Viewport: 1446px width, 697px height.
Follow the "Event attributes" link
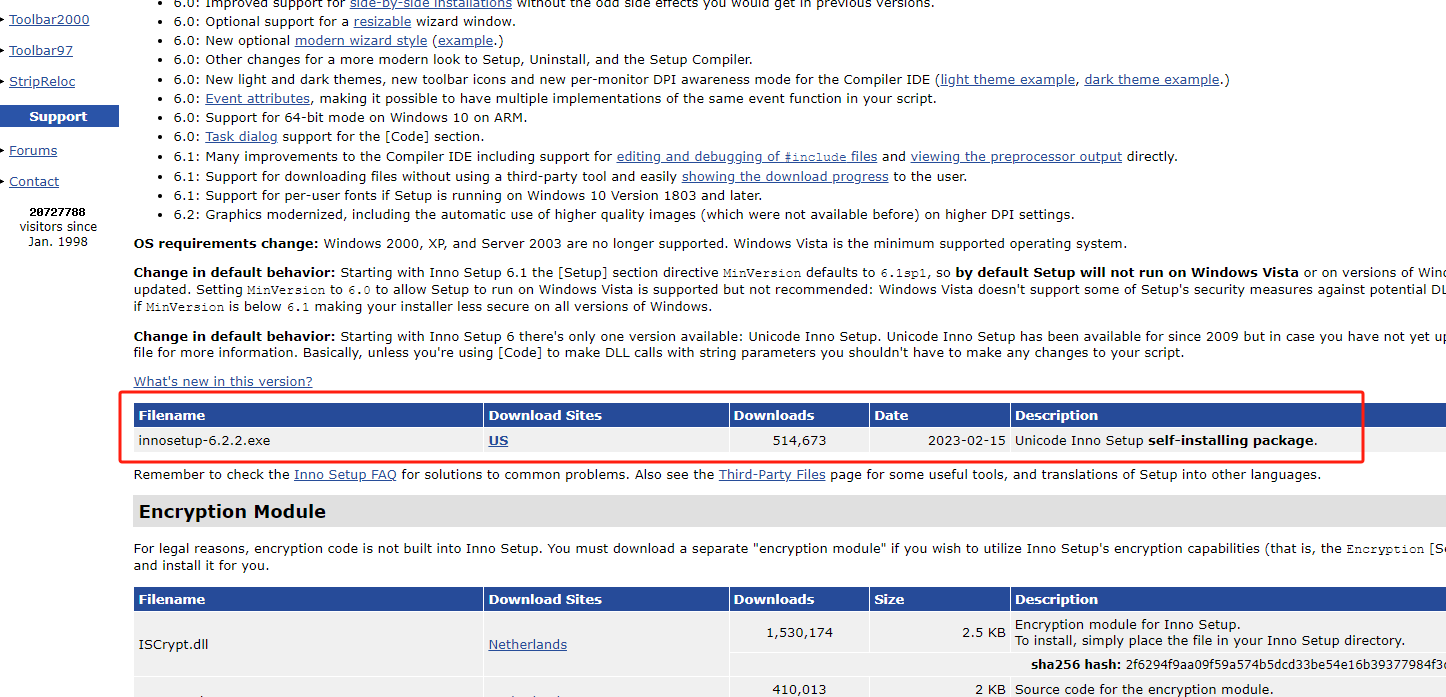(x=258, y=98)
